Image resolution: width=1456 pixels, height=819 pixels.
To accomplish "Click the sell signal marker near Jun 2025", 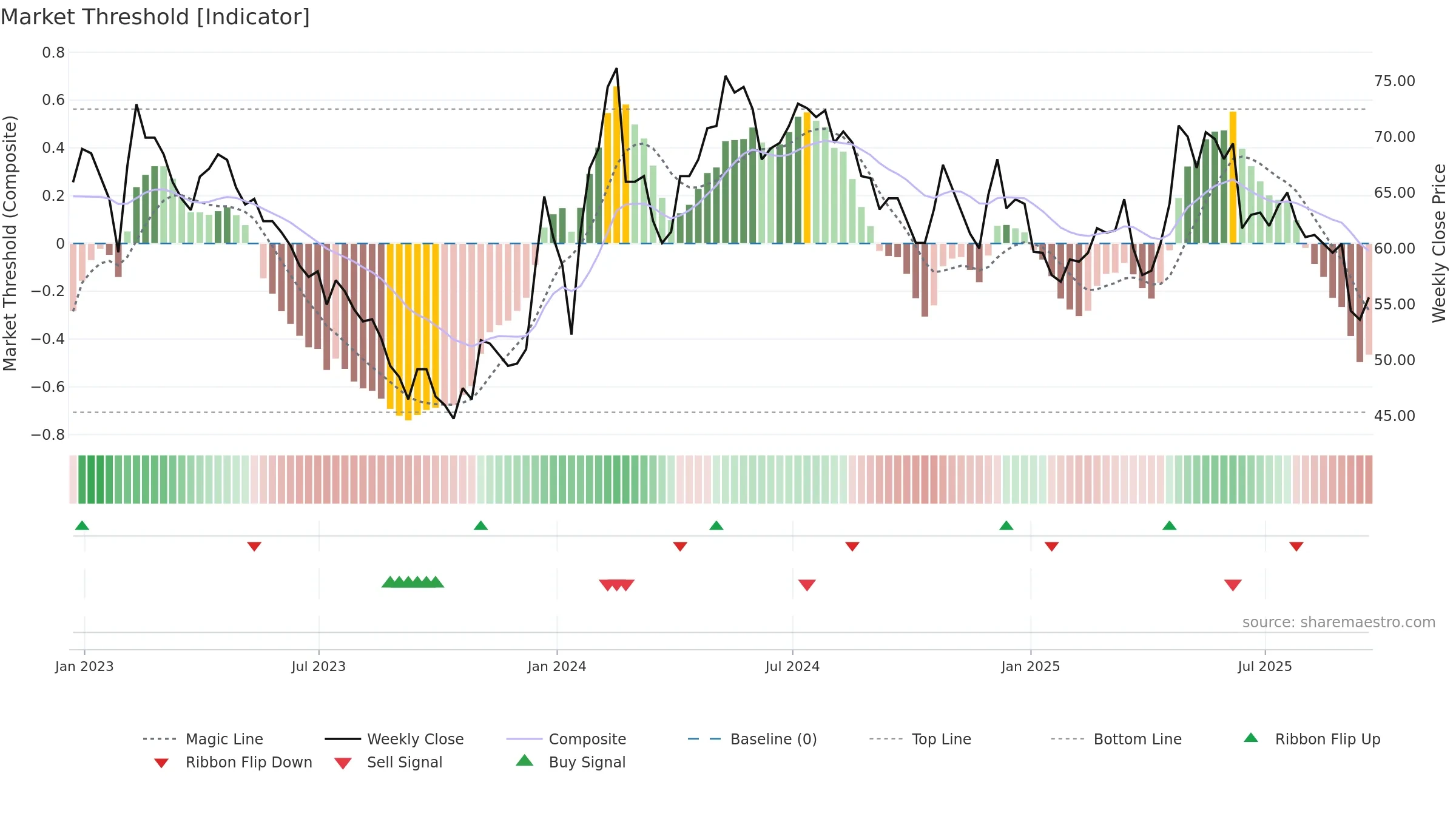I will [1233, 585].
